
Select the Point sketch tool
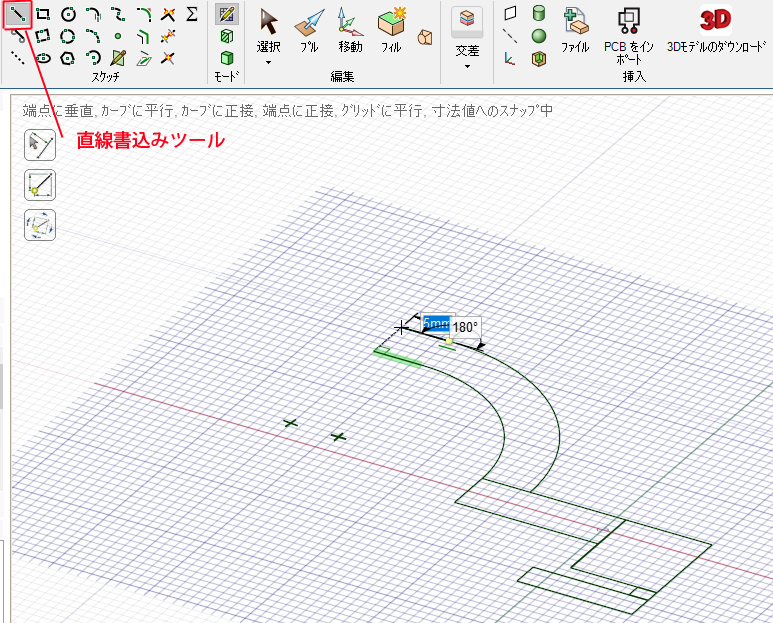118,36
